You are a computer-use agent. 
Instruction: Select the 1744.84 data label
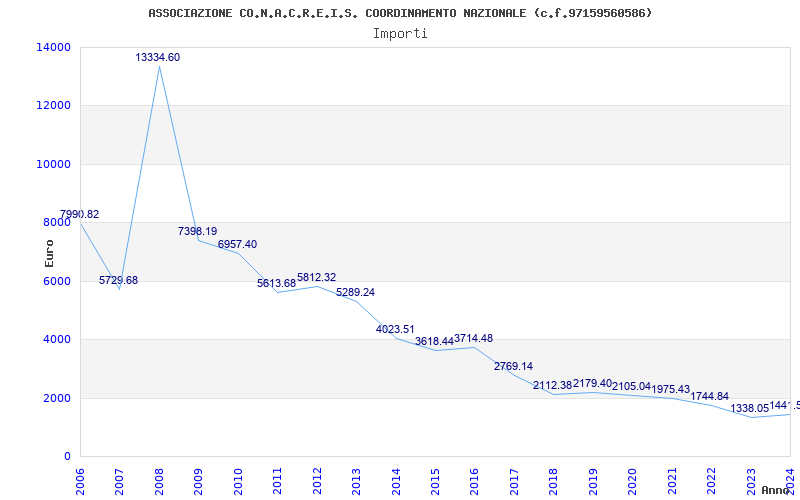(x=710, y=396)
